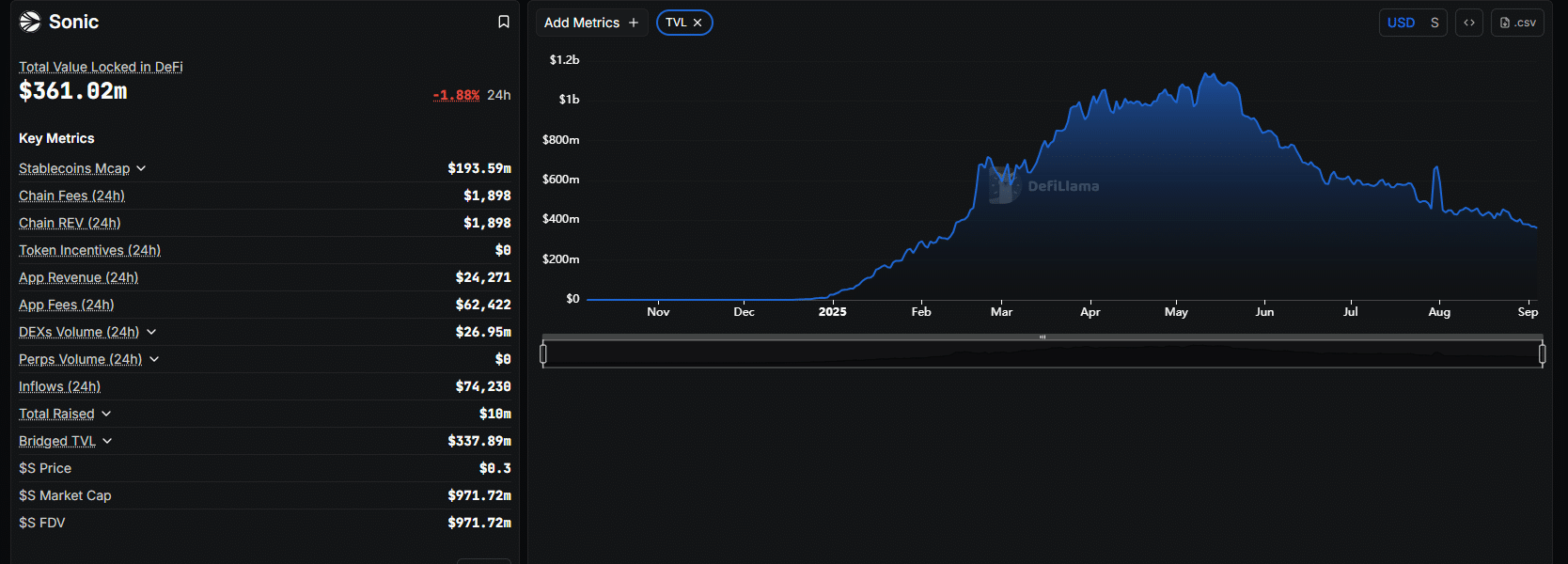1568x564 pixels.
Task: Click the $62,422 app fees value
Action: (x=483, y=305)
